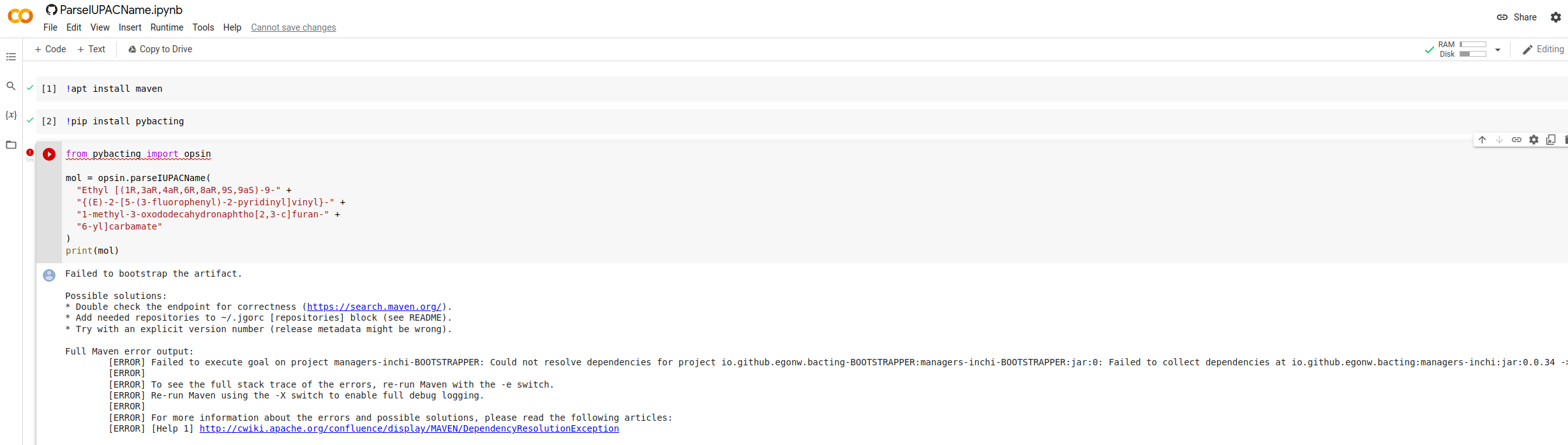1568x445 pixels.
Task: Copy link to cell icon
Action: pyautogui.click(x=1517, y=140)
